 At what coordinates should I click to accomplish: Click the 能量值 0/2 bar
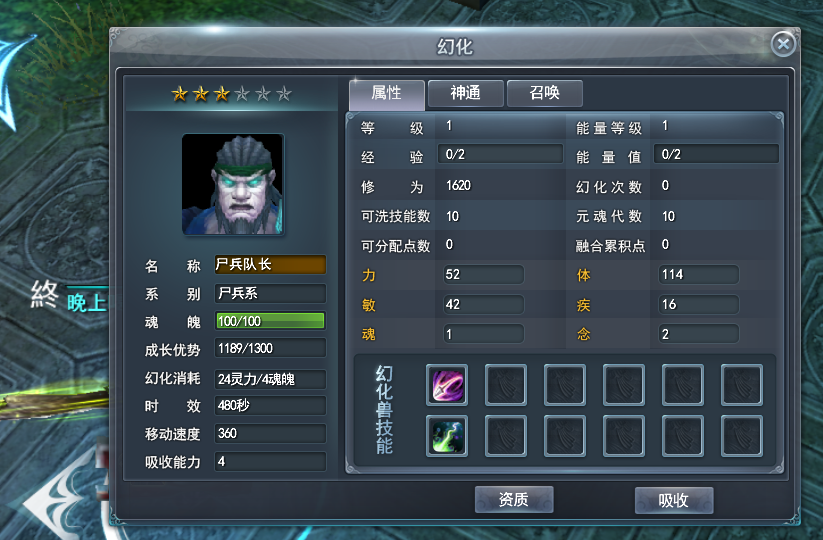coord(716,154)
